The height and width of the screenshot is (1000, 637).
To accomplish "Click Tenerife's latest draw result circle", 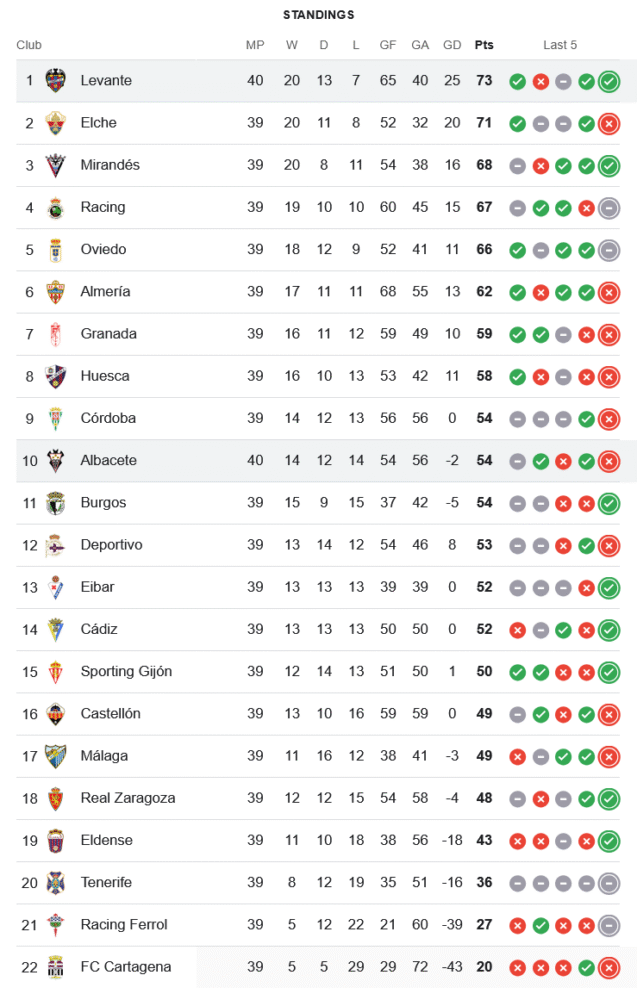I will [x=609, y=883].
